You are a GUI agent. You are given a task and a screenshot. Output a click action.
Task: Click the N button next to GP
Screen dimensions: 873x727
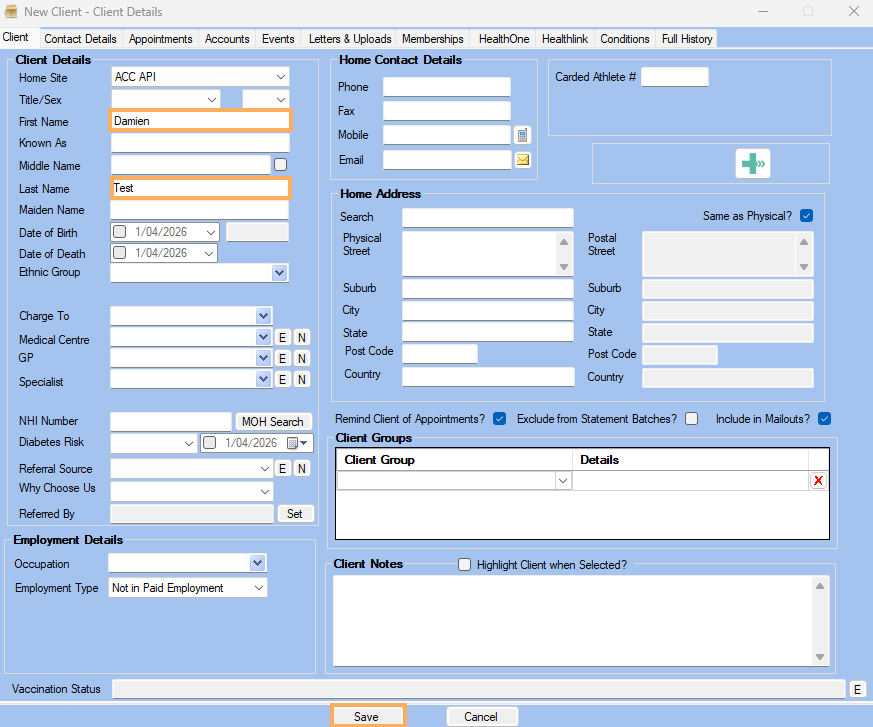301,358
